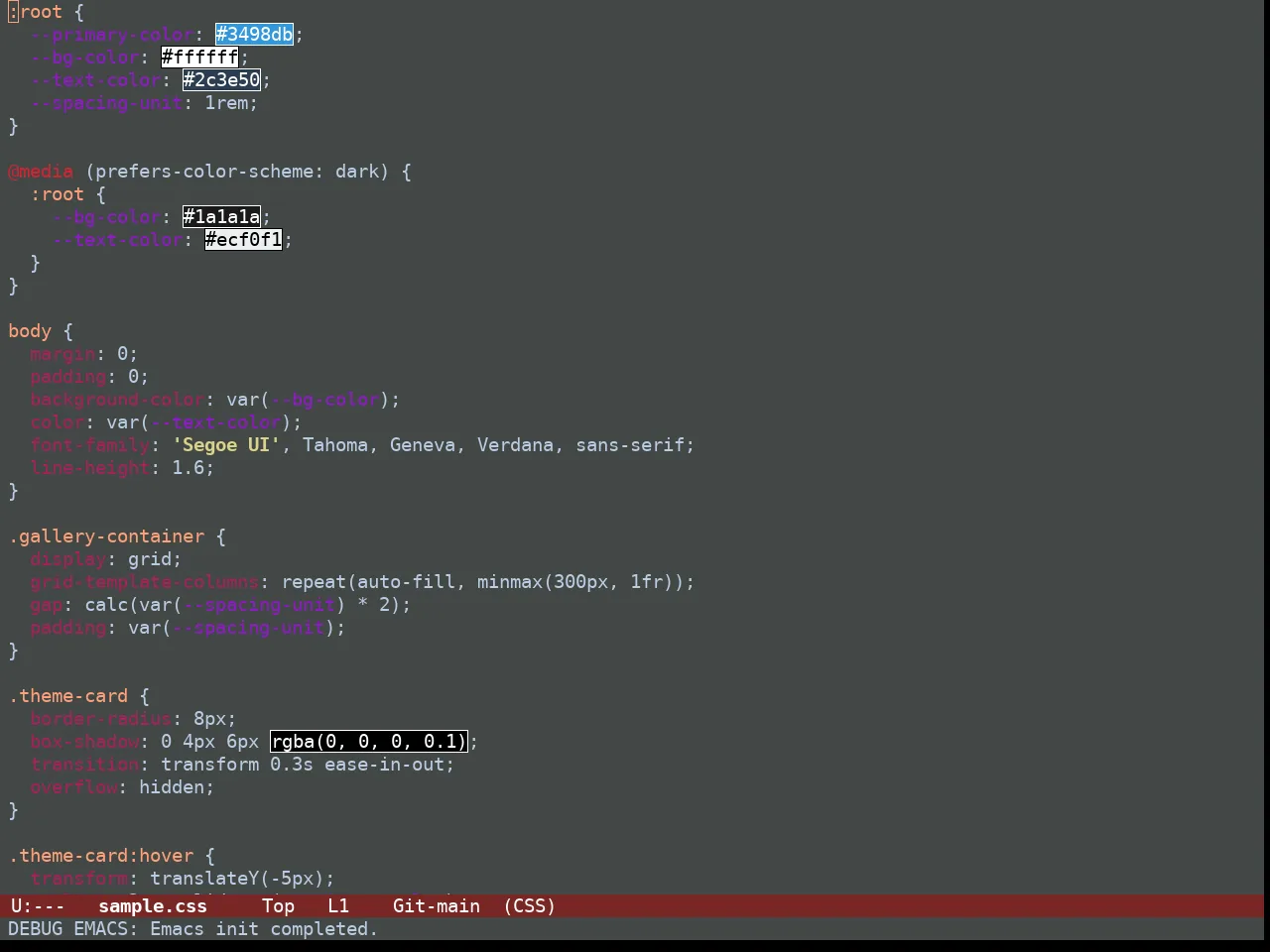This screenshot has height=952, width=1270.
Task: Click --bg-color before the #1a1a1a value
Action: click(106, 217)
